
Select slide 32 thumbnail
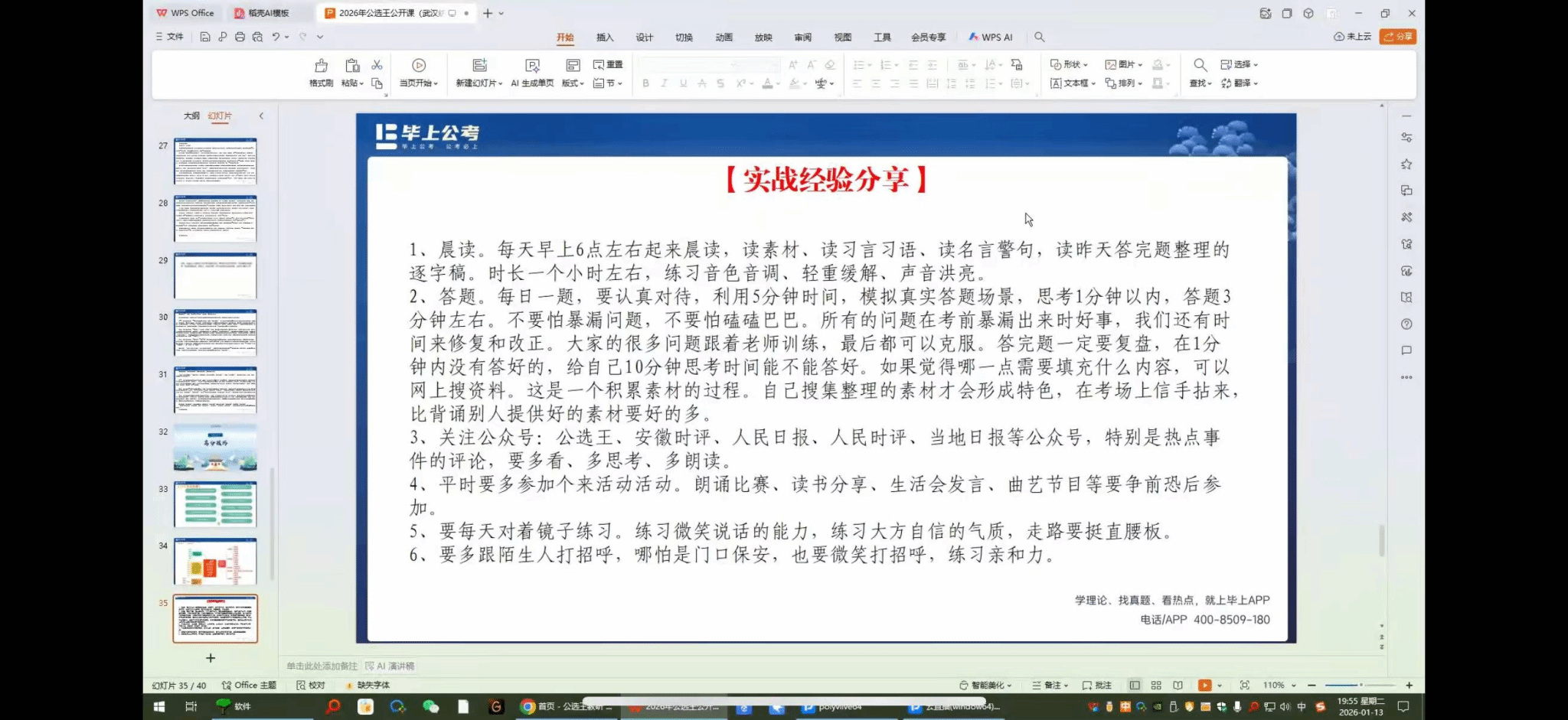215,448
